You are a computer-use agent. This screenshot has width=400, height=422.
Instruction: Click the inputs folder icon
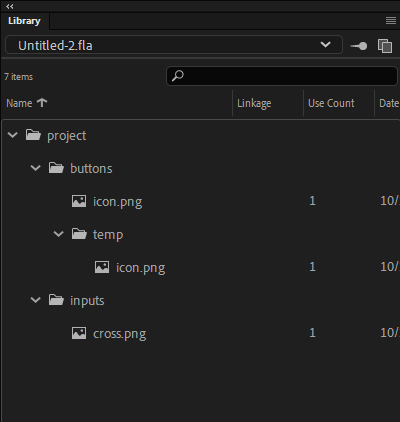(56, 300)
